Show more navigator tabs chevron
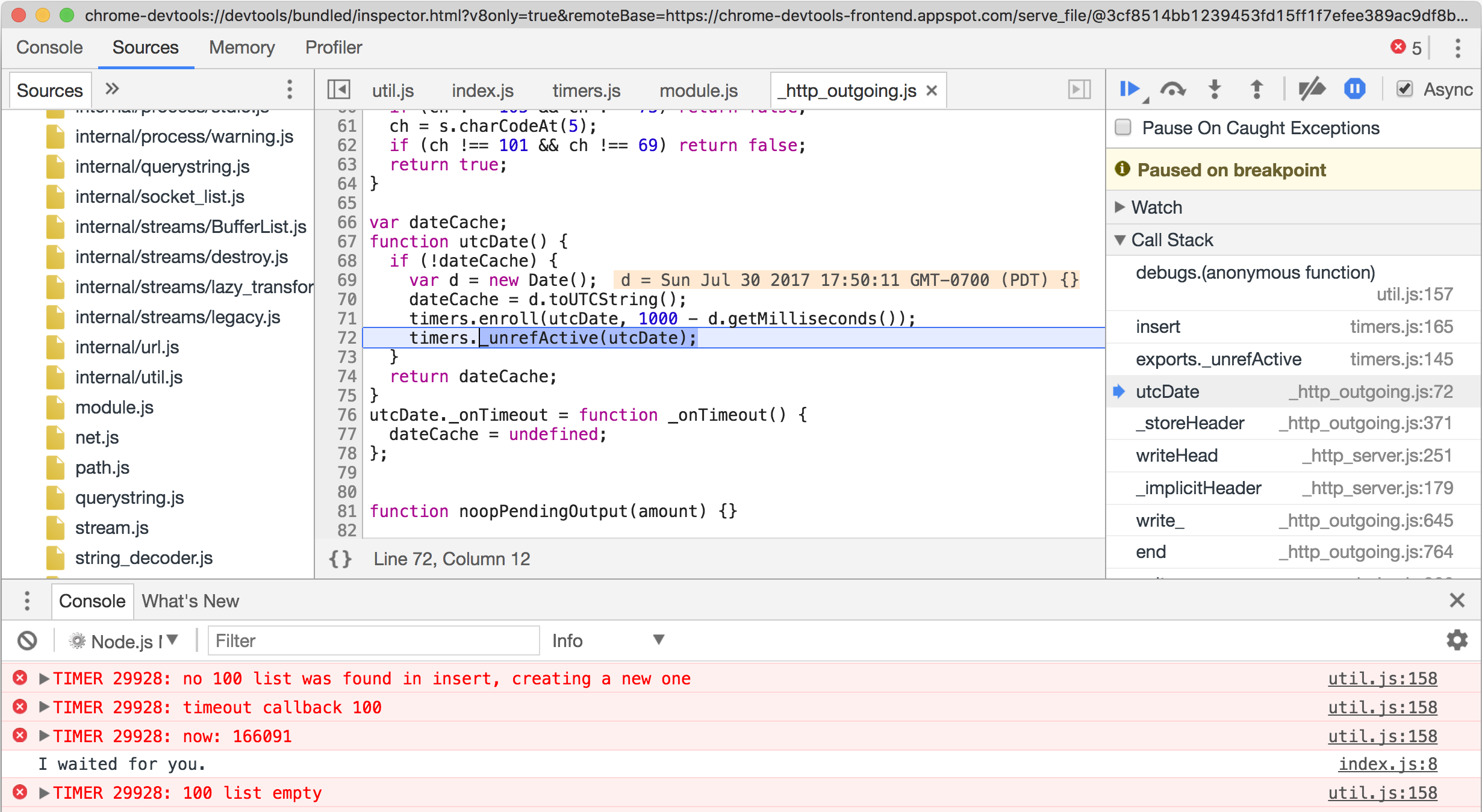 coord(112,89)
